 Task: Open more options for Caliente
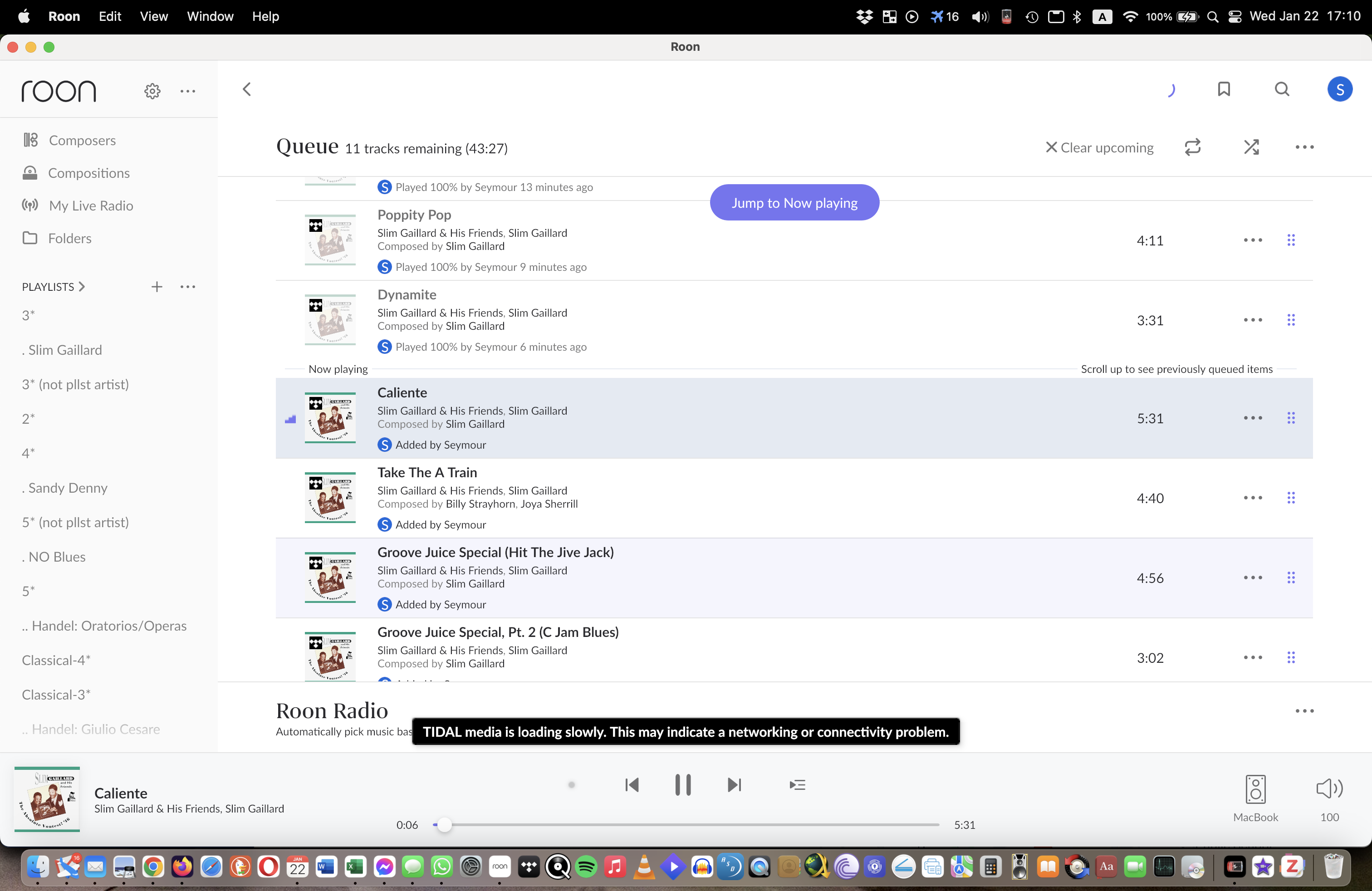tap(1253, 418)
